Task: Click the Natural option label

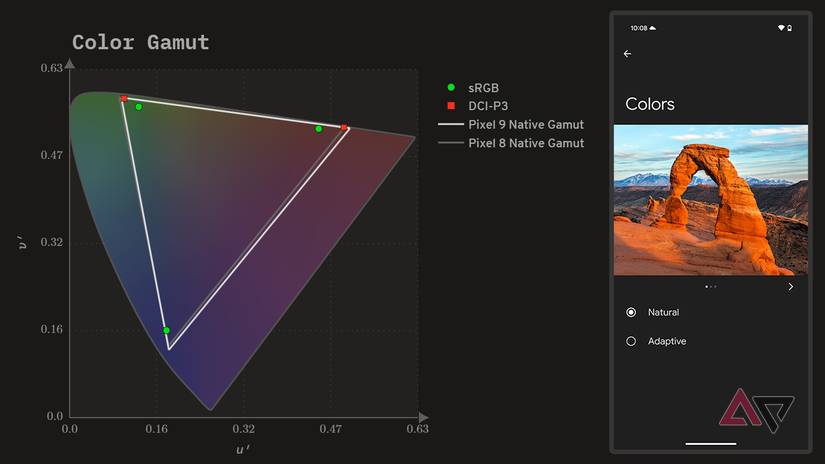Action: tap(663, 312)
